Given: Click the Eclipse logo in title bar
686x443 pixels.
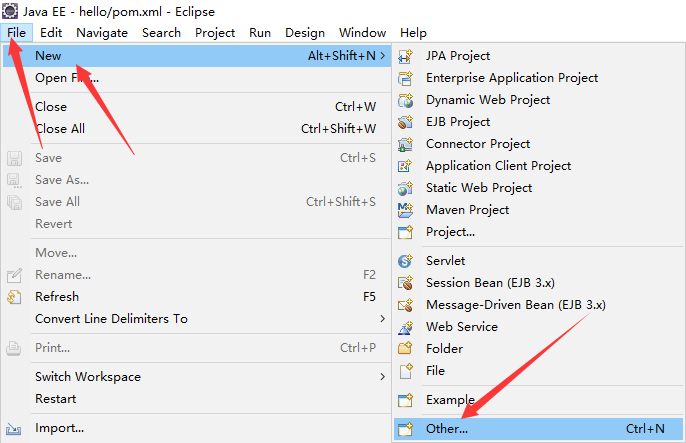Looking at the screenshot, I should (10, 11).
